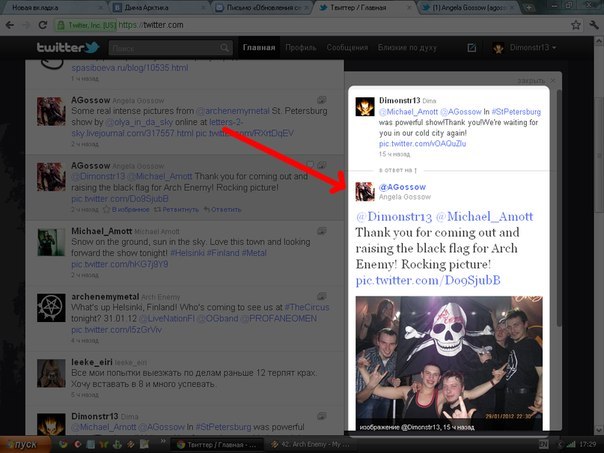The height and width of the screenshot is (453, 604).
Task: Open pic.twitter.com/hKG7j8Y9 link
Action: click(x=120, y=264)
